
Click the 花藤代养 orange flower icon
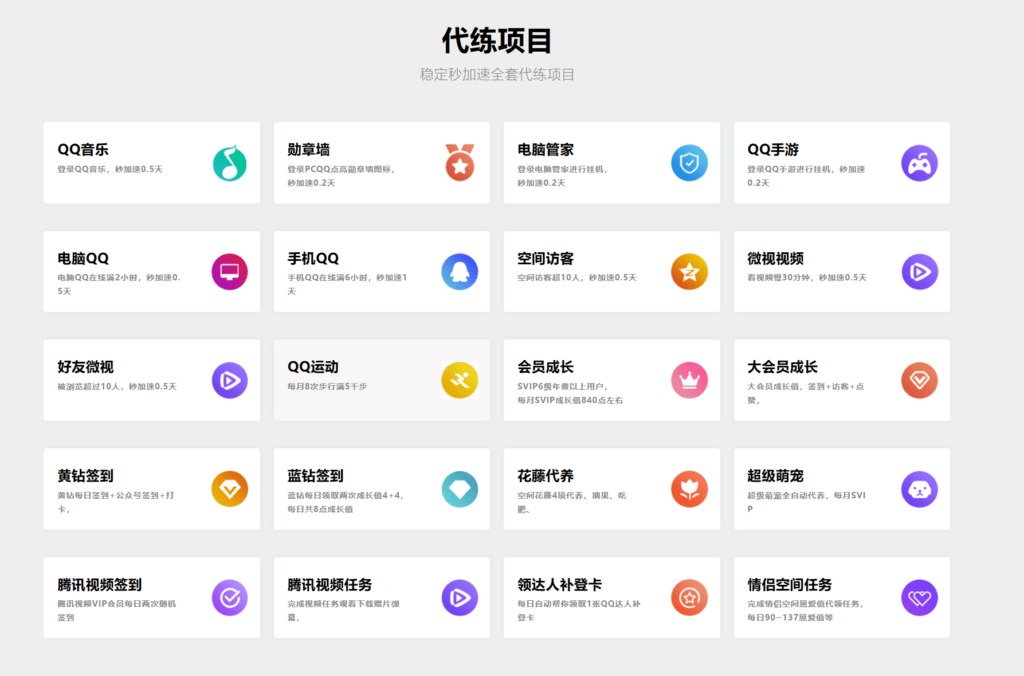coord(690,489)
